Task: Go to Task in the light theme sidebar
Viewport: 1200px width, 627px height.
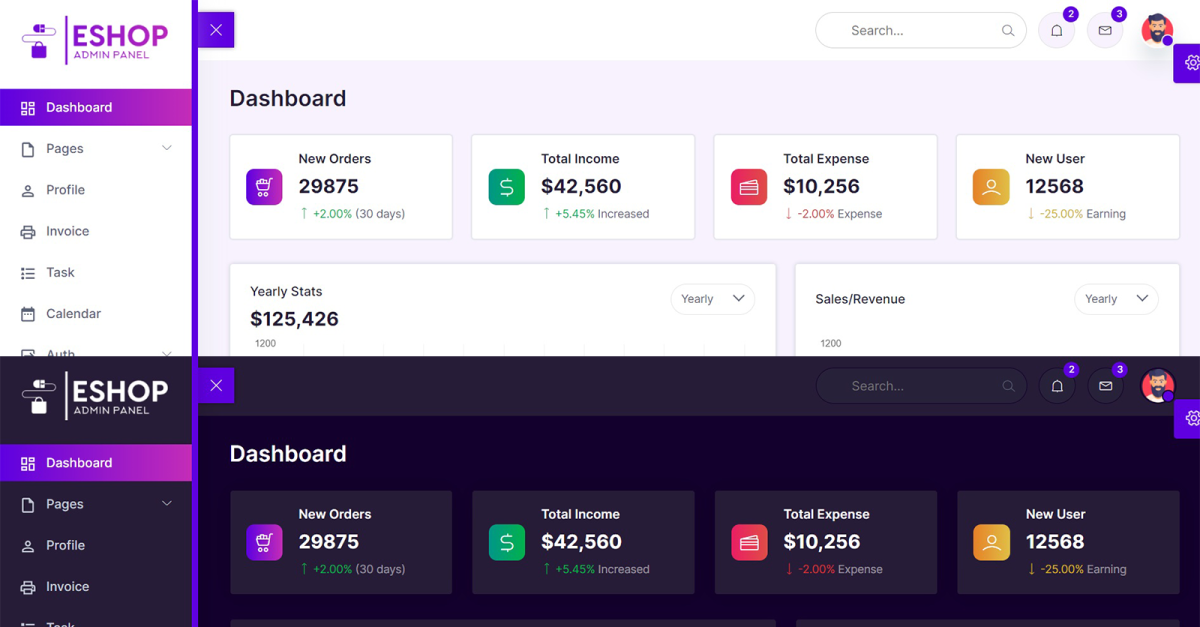Action: tap(60, 272)
